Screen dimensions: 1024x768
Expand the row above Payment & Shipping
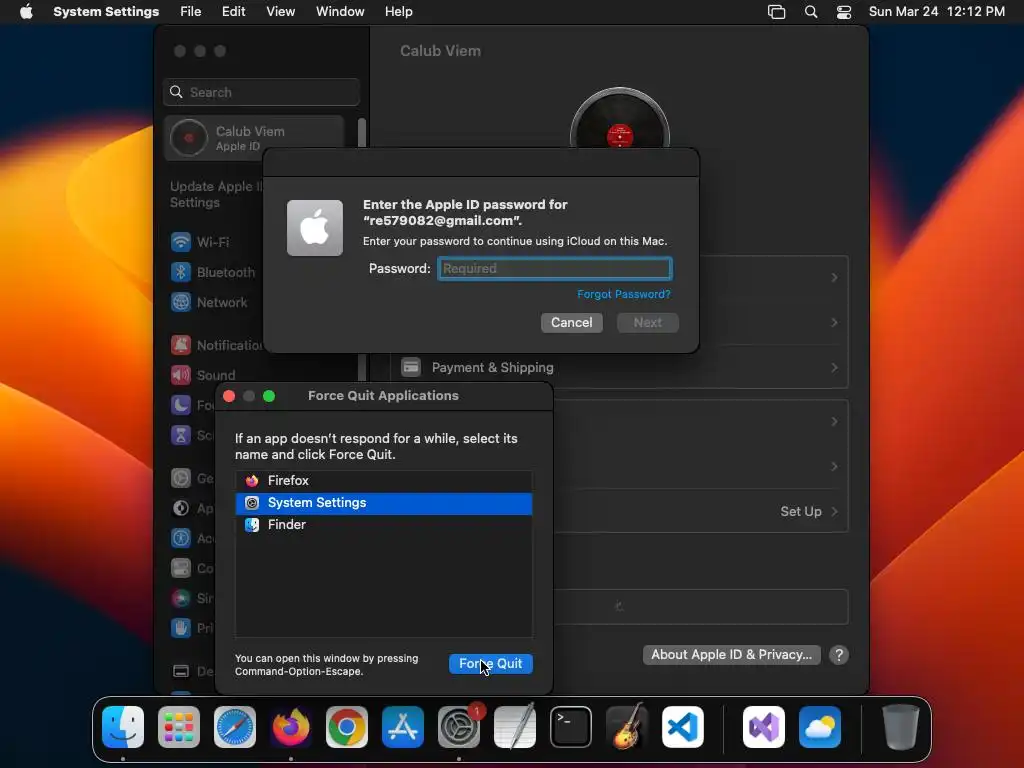[834, 323]
